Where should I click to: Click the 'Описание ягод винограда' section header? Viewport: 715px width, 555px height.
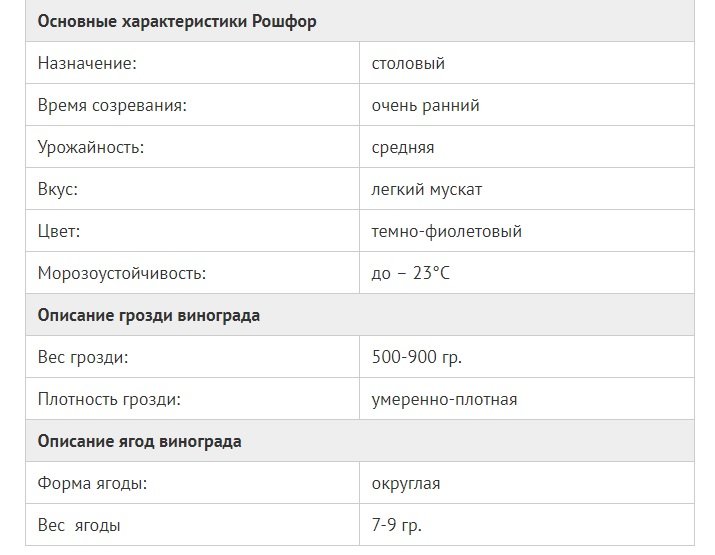(x=139, y=441)
